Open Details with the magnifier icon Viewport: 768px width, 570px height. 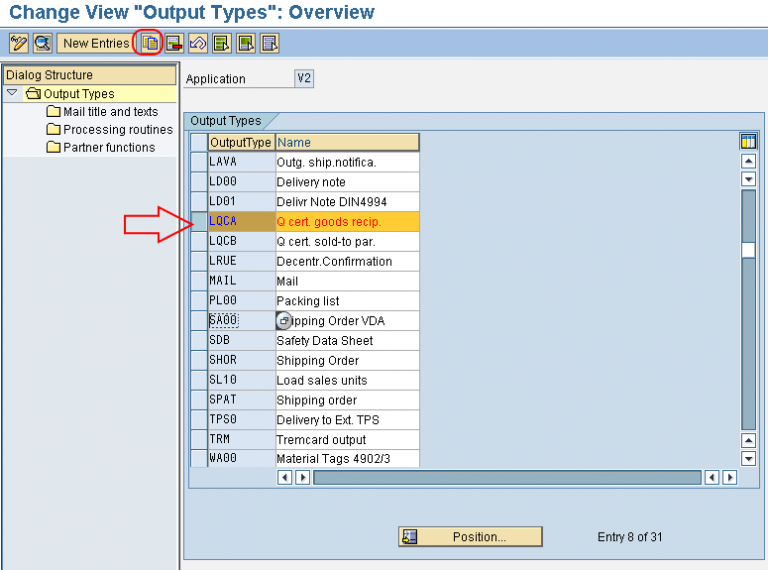pyautogui.click(x=42, y=43)
